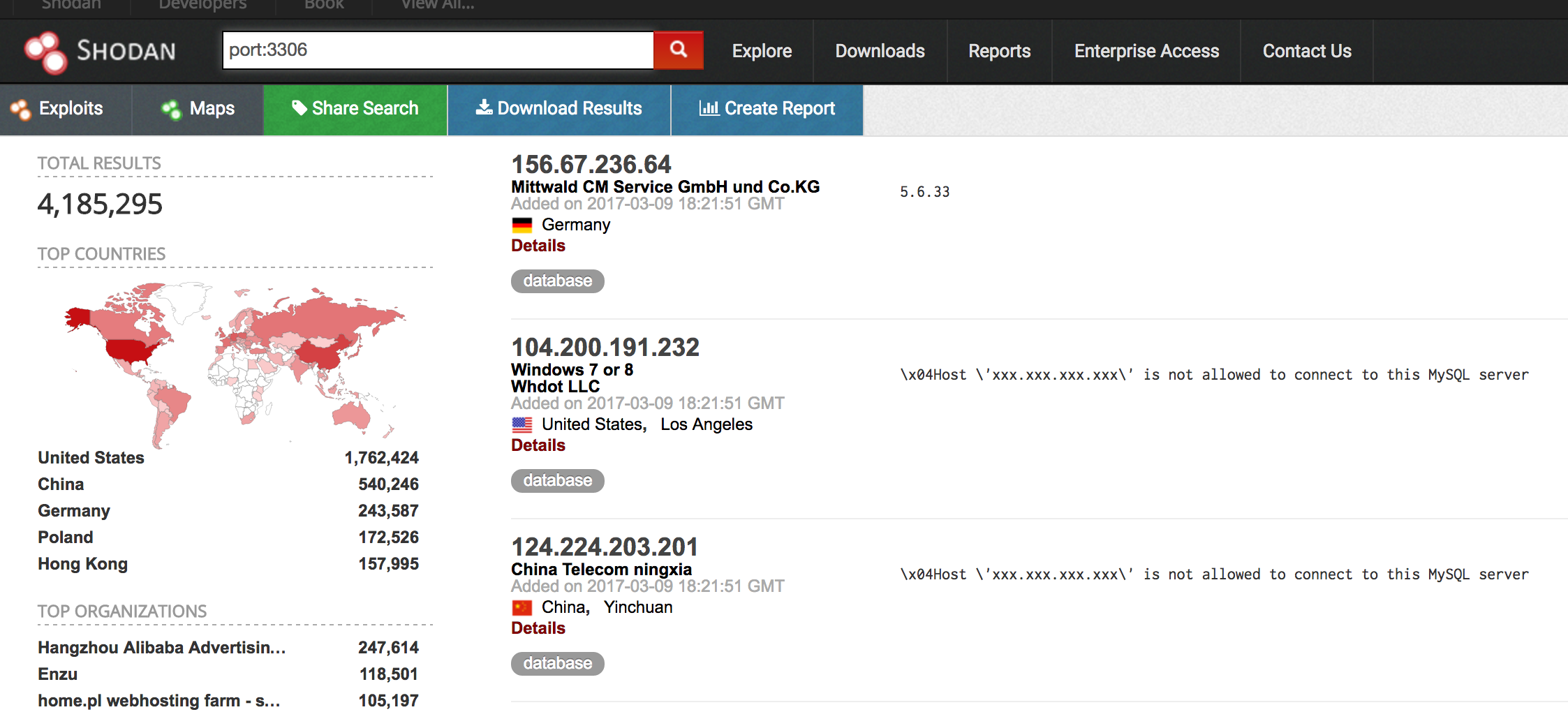Filter by China in top countries
The width and height of the screenshot is (1568, 712).
tap(61, 484)
